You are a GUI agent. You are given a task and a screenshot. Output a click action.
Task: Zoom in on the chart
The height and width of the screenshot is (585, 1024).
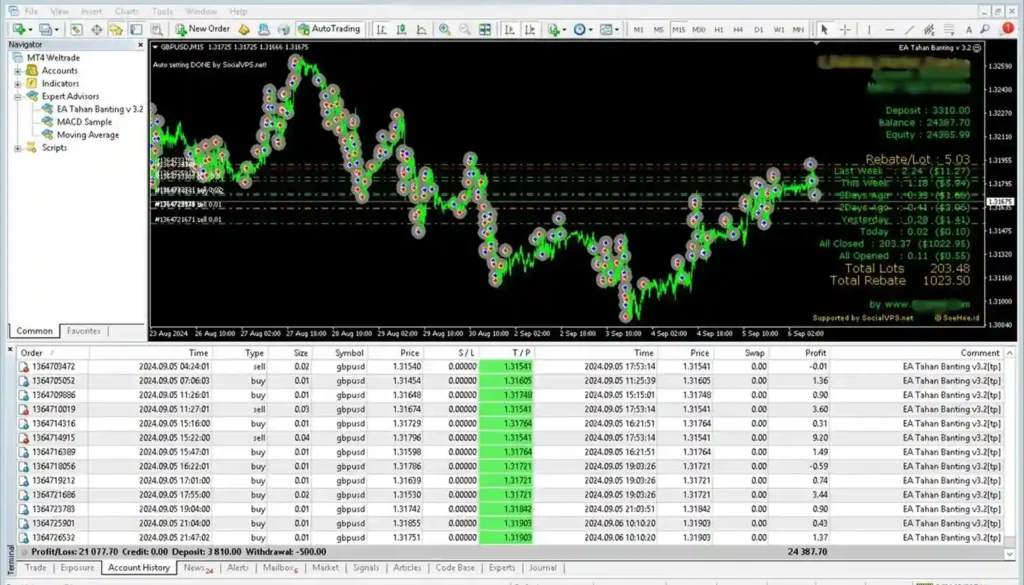point(443,29)
